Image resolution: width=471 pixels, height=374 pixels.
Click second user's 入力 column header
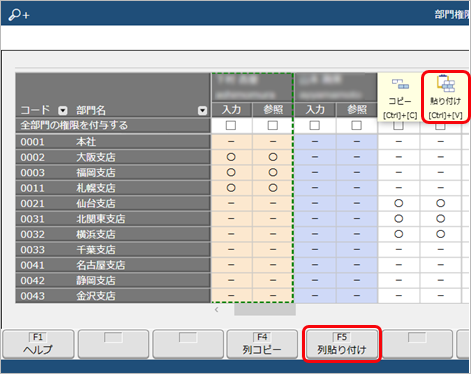(x=315, y=110)
